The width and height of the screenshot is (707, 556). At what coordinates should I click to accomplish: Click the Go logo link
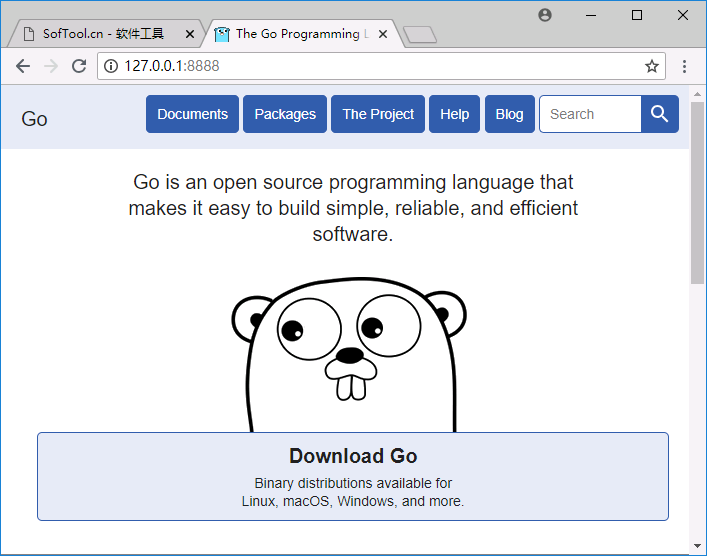pyautogui.click(x=34, y=119)
